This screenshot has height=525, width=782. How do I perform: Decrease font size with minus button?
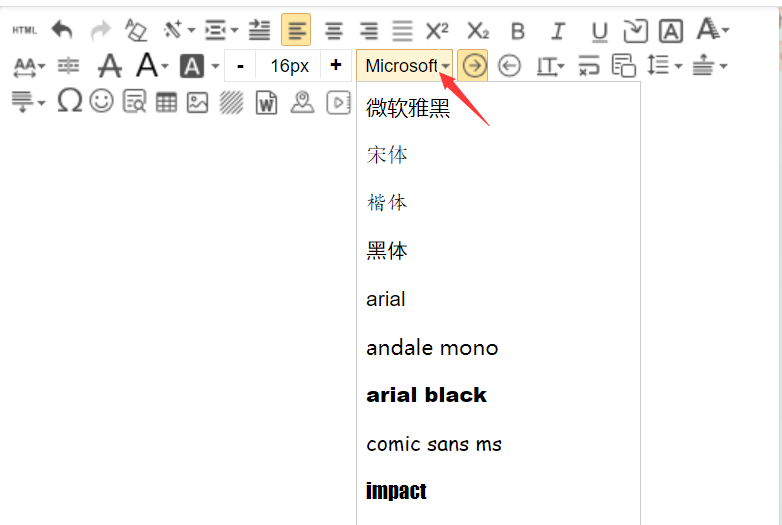[x=240, y=66]
